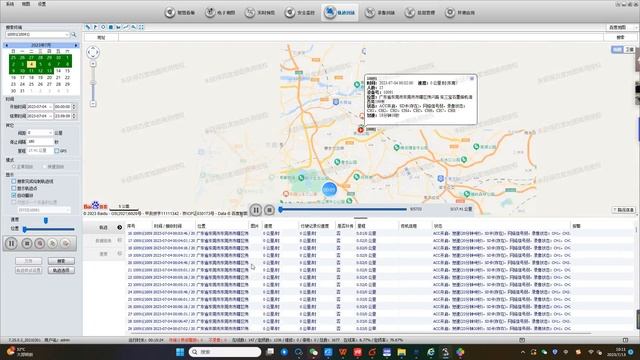This screenshot has height=360, width=640.
Task: Click the taskbar search box
Action: point(225,352)
